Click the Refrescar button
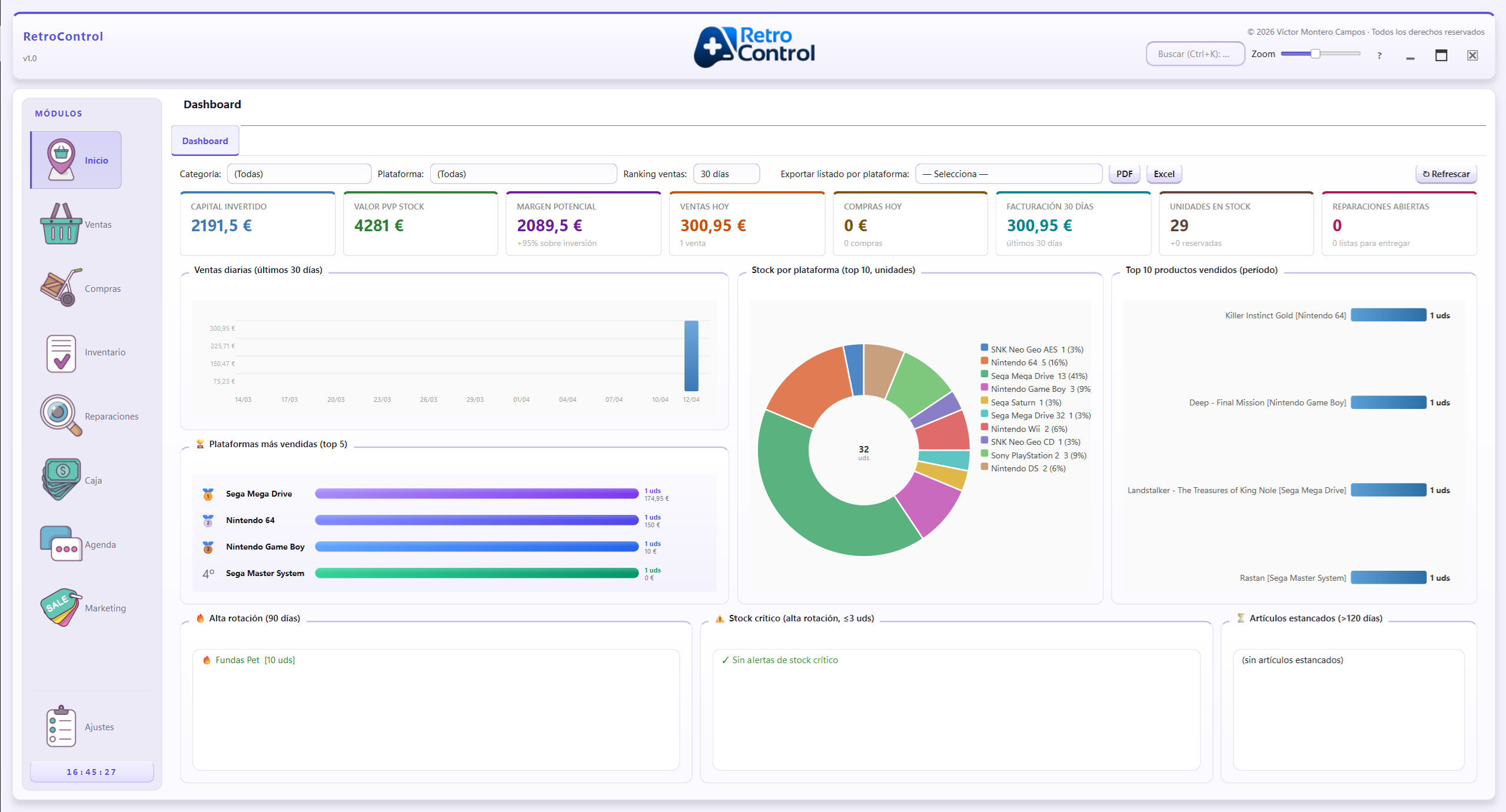Viewport: 1506px width, 812px height. (1446, 174)
